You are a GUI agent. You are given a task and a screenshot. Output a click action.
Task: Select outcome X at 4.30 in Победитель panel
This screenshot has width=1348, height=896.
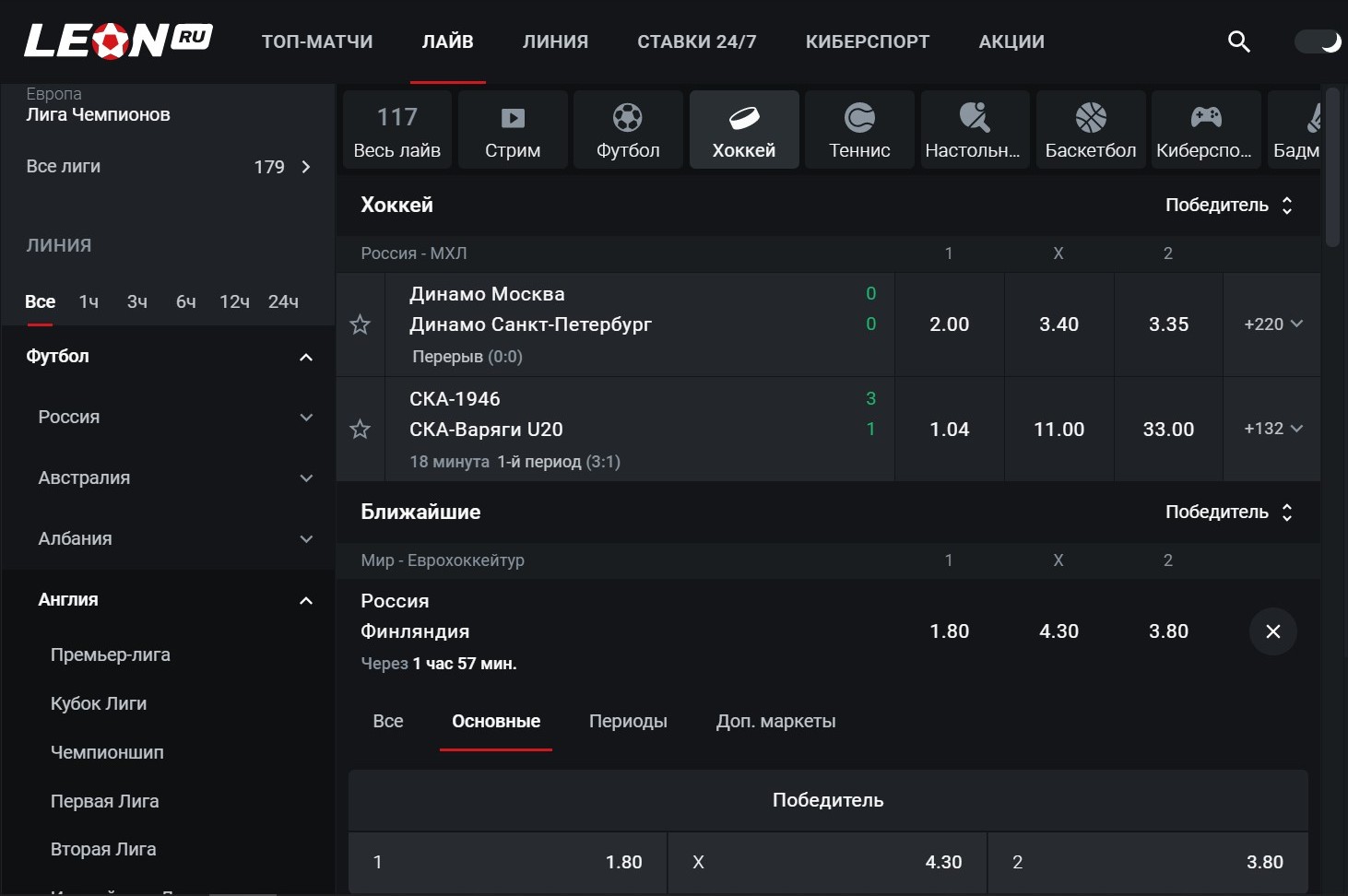[x=827, y=862]
